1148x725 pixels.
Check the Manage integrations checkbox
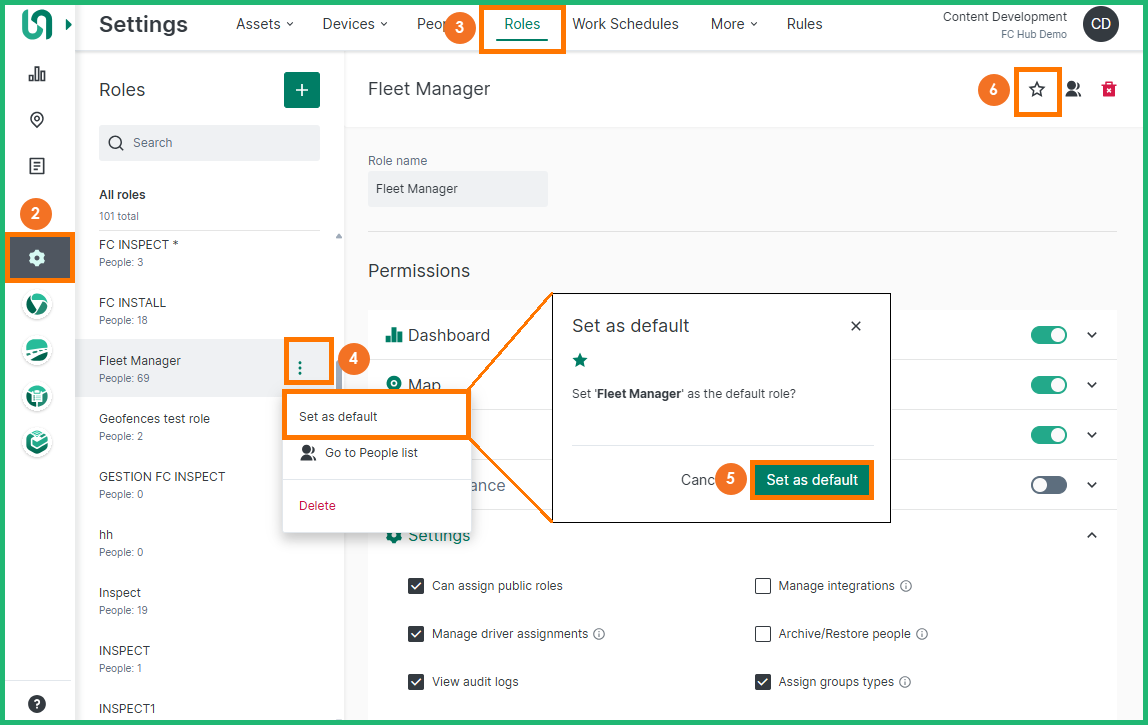coord(763,586)
